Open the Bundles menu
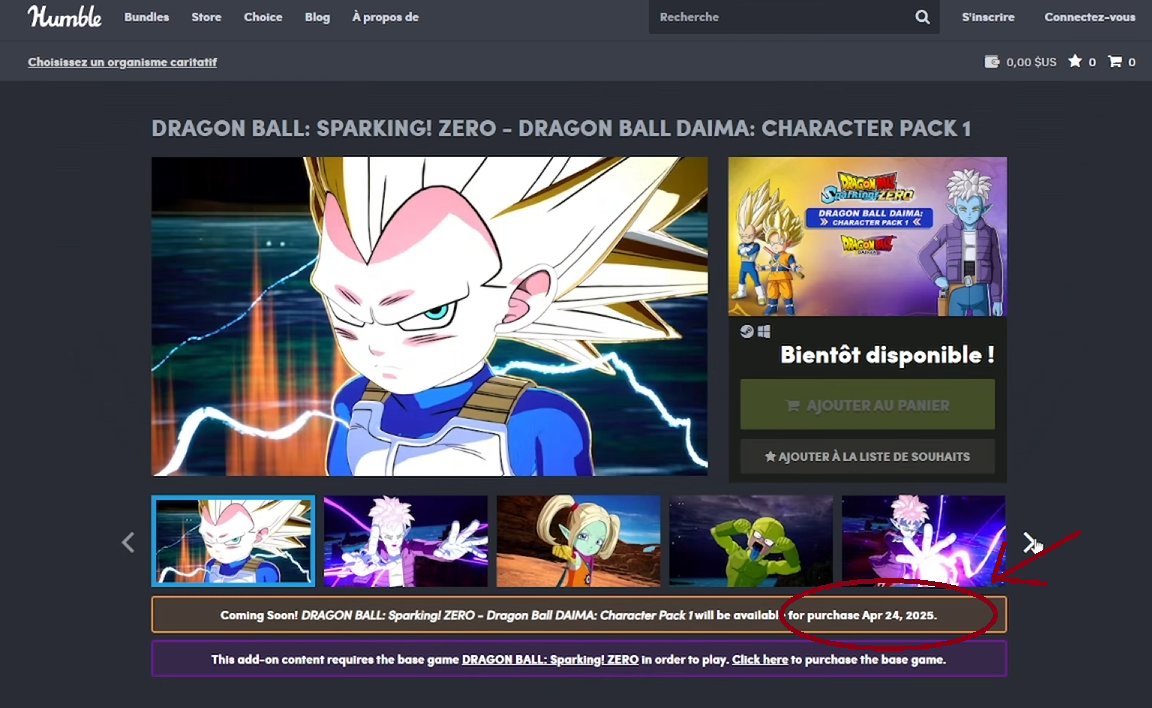 146,17
